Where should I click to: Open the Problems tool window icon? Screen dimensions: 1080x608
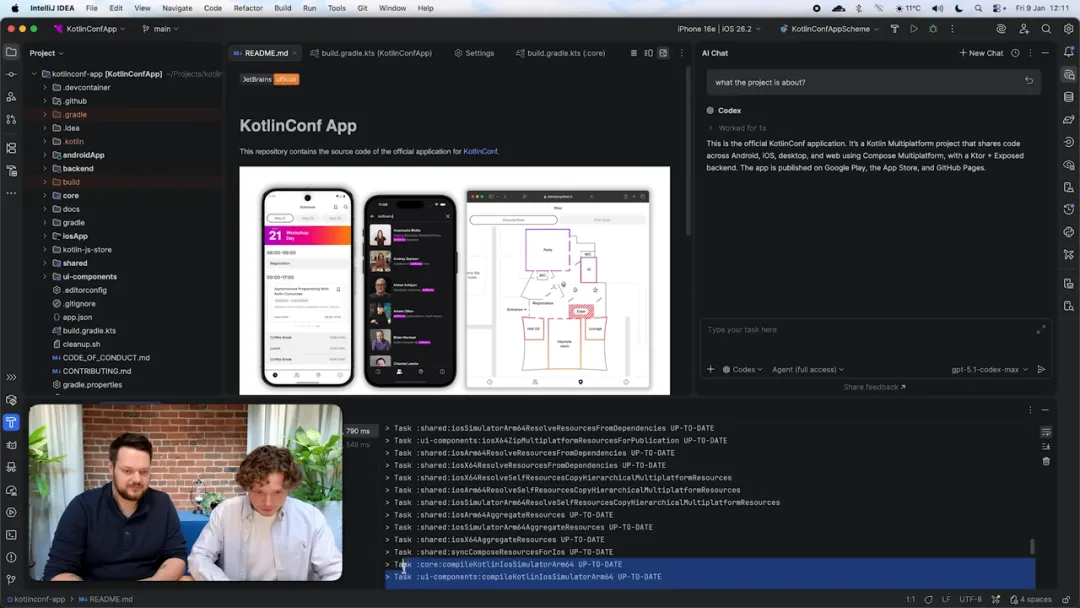point(11,557)
